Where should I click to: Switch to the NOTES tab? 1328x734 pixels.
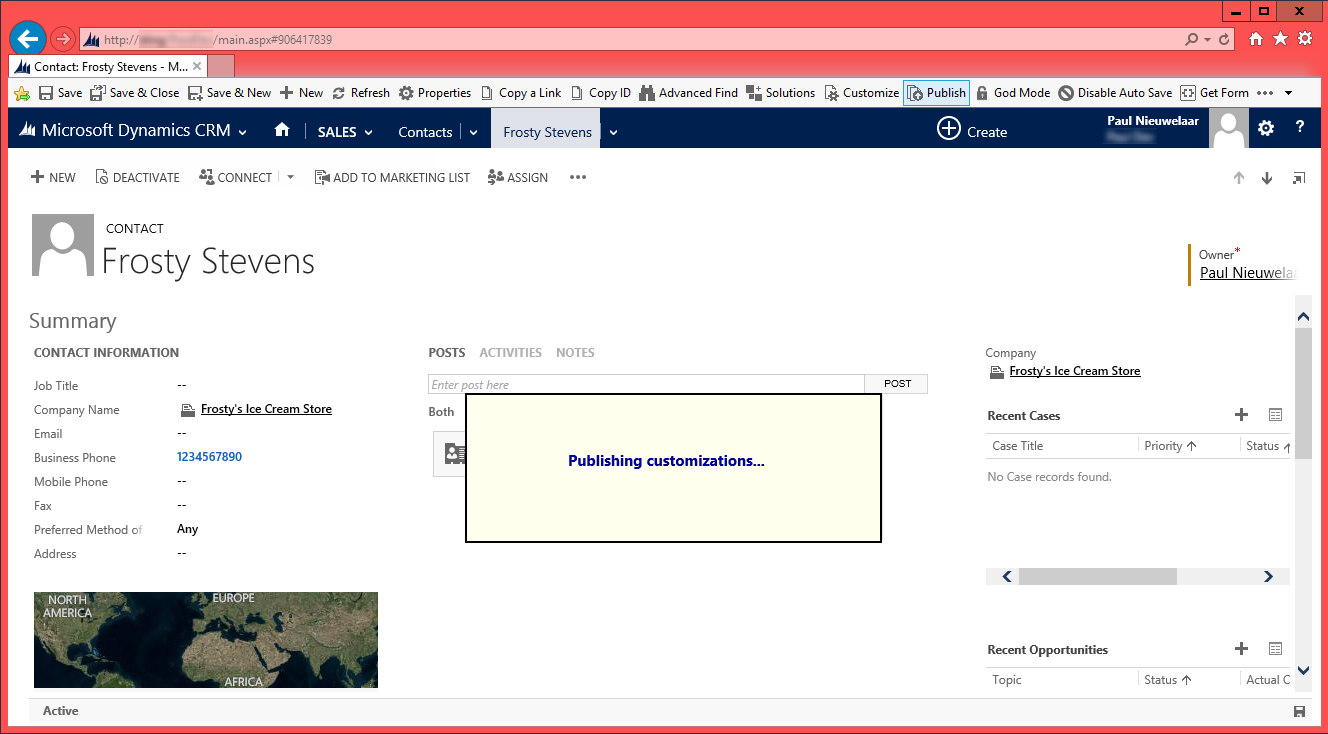click(575, 353)
